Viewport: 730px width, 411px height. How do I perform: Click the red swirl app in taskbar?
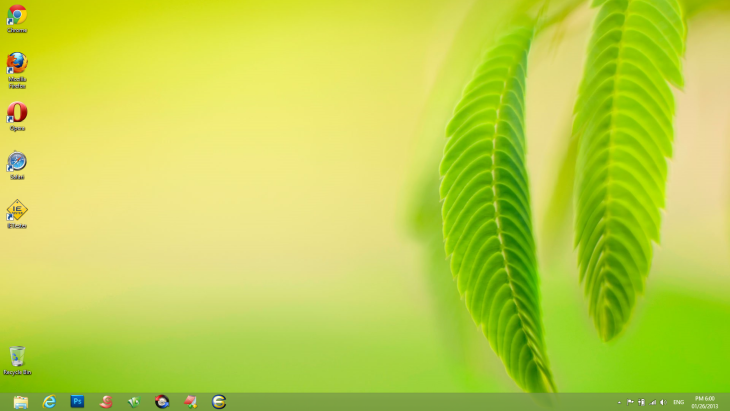pyautogui.click(x=106, y=402)
